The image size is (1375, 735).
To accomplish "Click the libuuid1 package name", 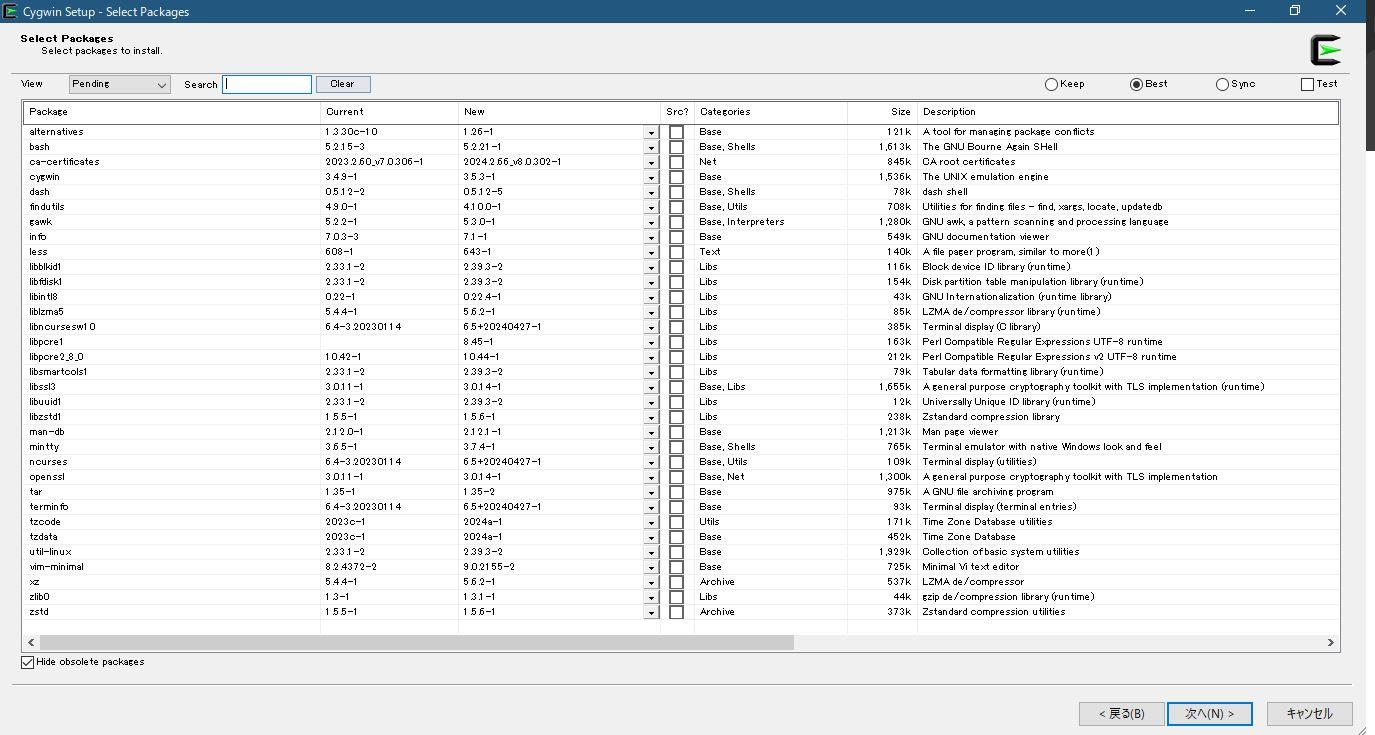I will (x=45, y=402).
